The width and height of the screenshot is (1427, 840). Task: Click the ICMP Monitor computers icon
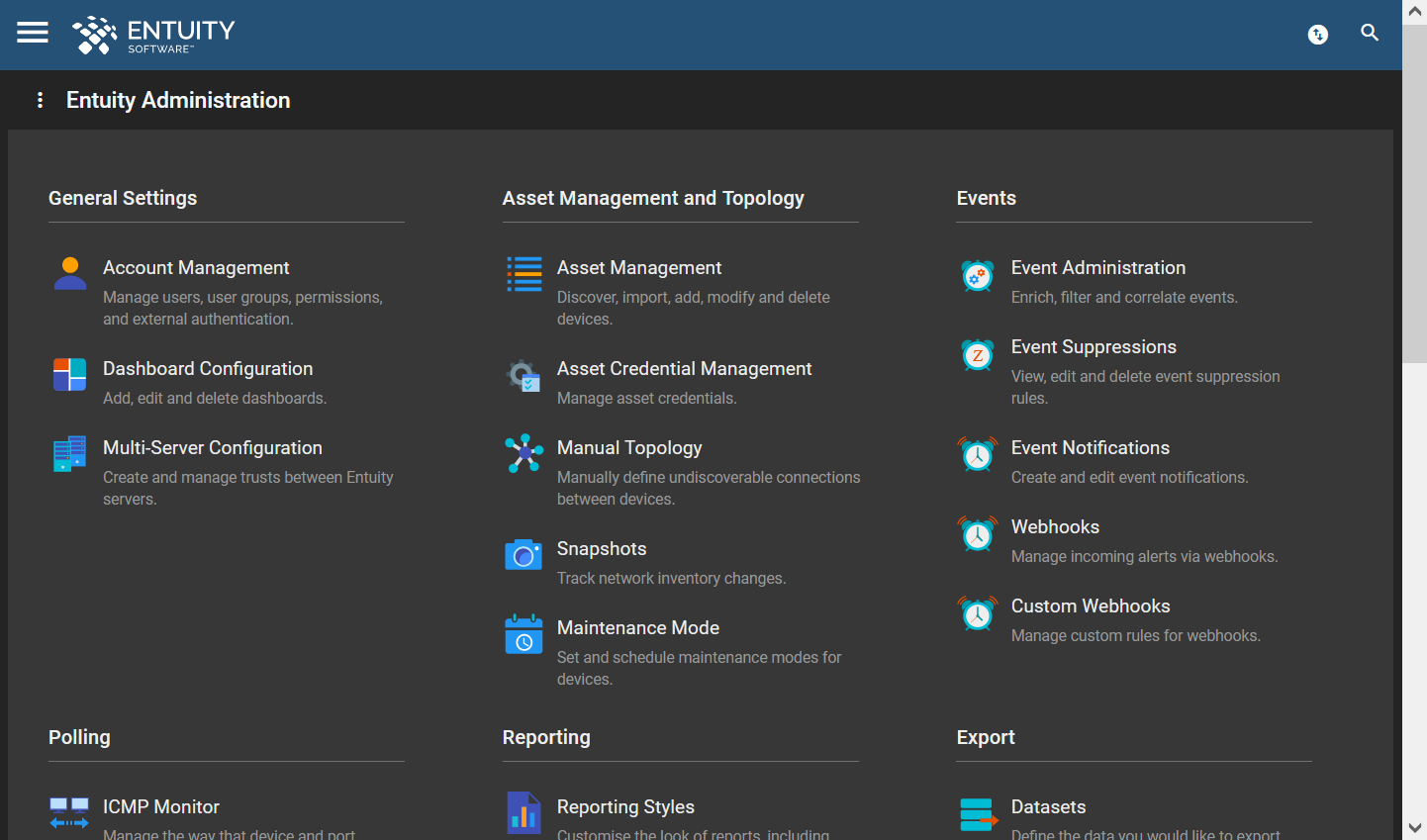[x=69, y=812]
